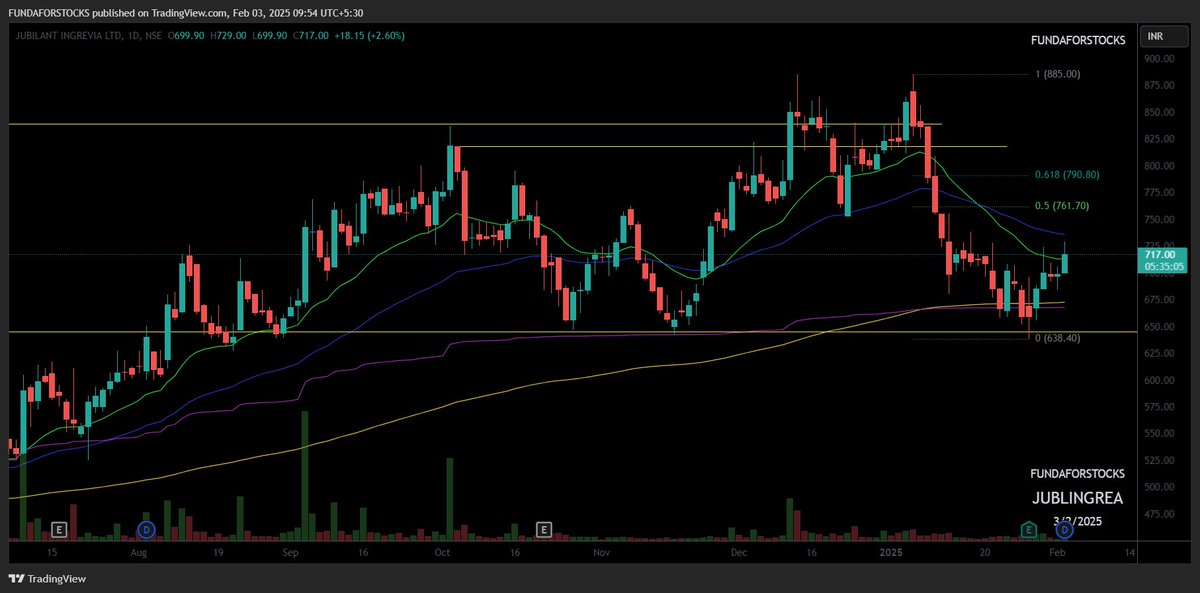Screen dimensions: 1200x593
Task: Select the Fibonacci level 1 (885.00) label
Action: click(x=1058, y=74)
